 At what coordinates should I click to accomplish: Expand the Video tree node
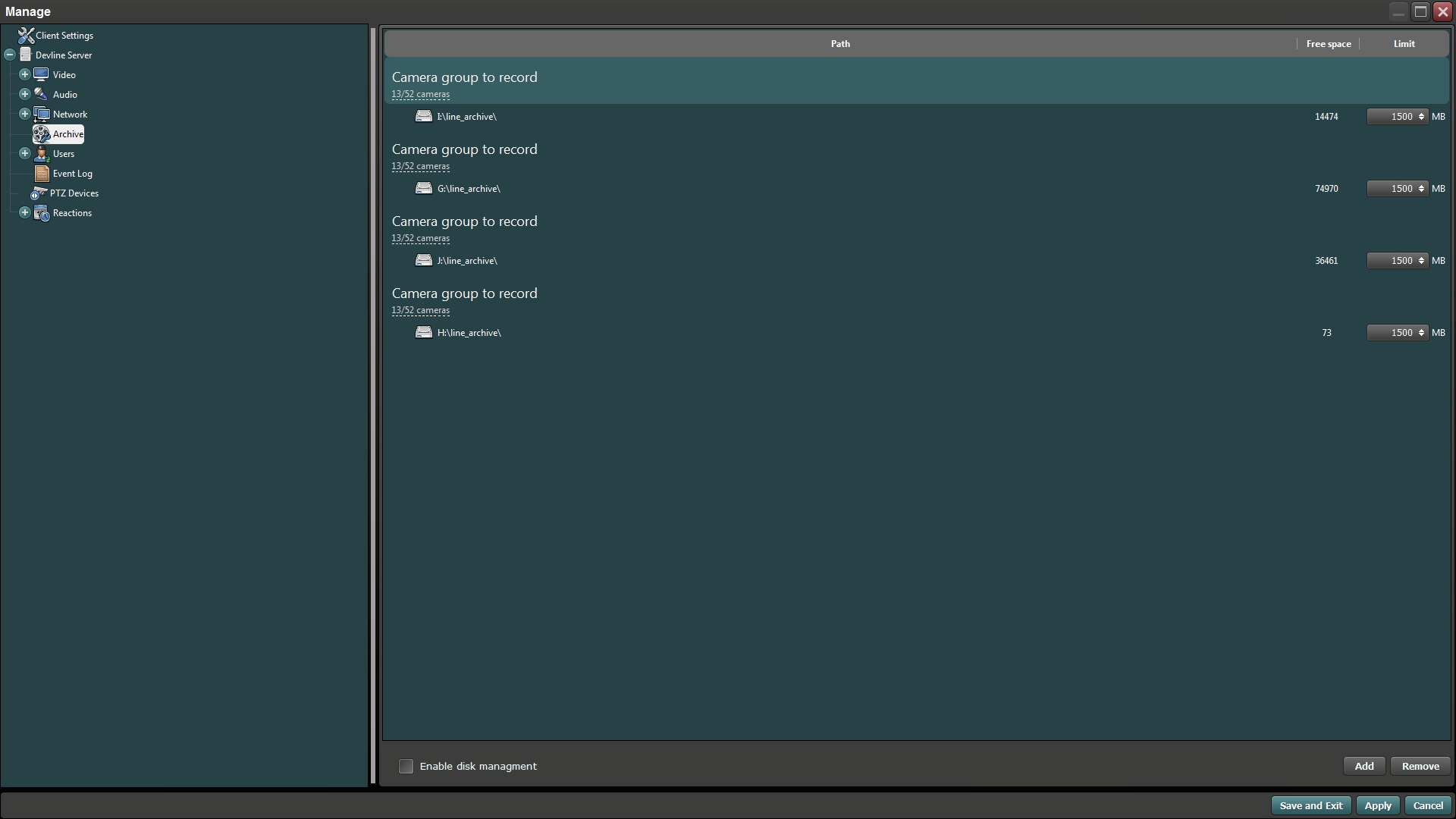pos(24,74)
